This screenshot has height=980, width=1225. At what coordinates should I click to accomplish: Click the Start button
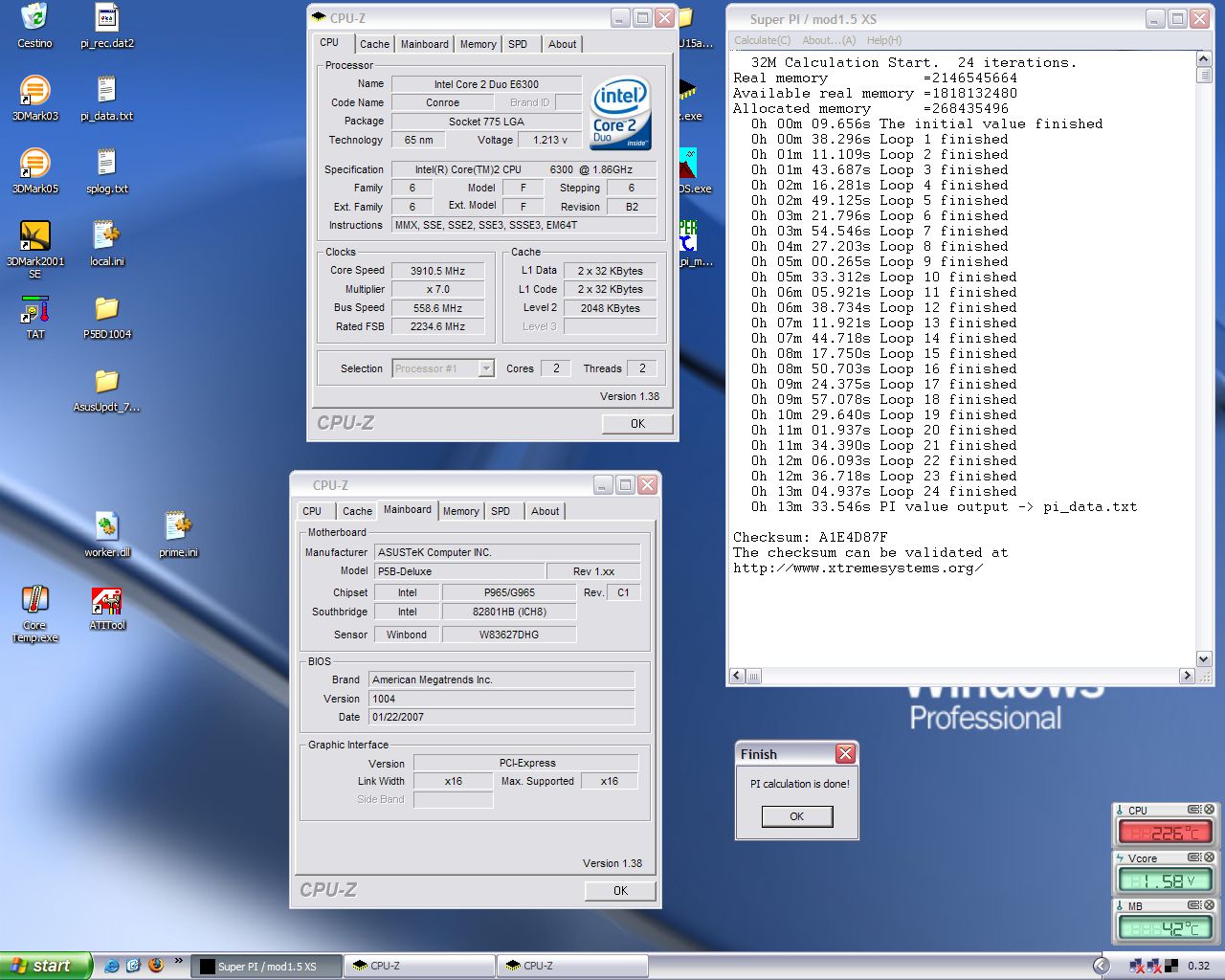tap(46, 966)
